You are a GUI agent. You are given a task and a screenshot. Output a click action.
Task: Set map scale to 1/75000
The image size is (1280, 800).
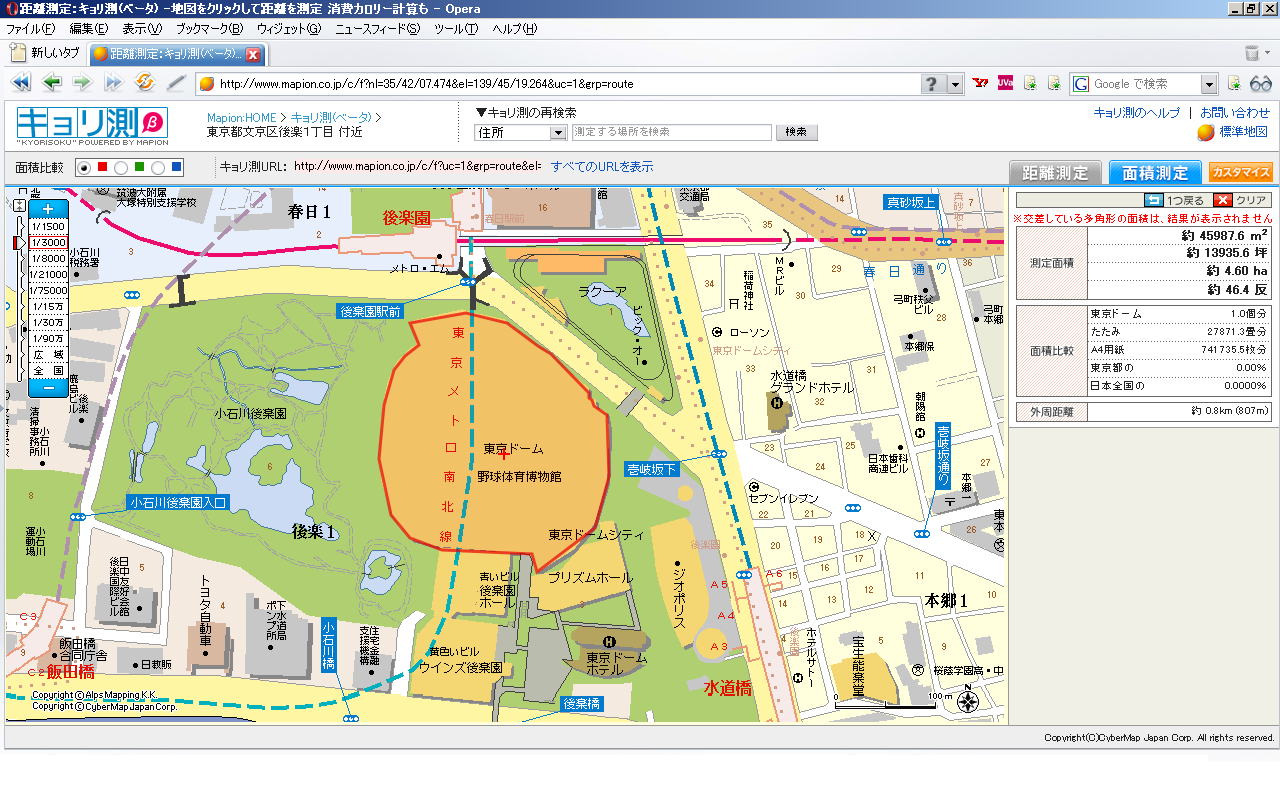click(x=47, y=290)
